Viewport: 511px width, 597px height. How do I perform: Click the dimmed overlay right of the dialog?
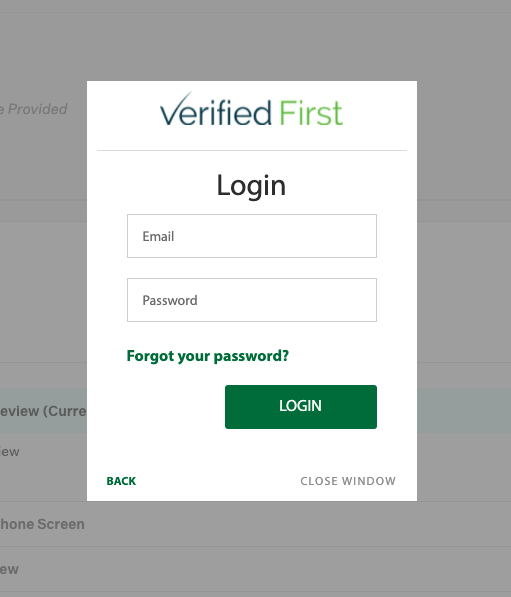point(464,291)
